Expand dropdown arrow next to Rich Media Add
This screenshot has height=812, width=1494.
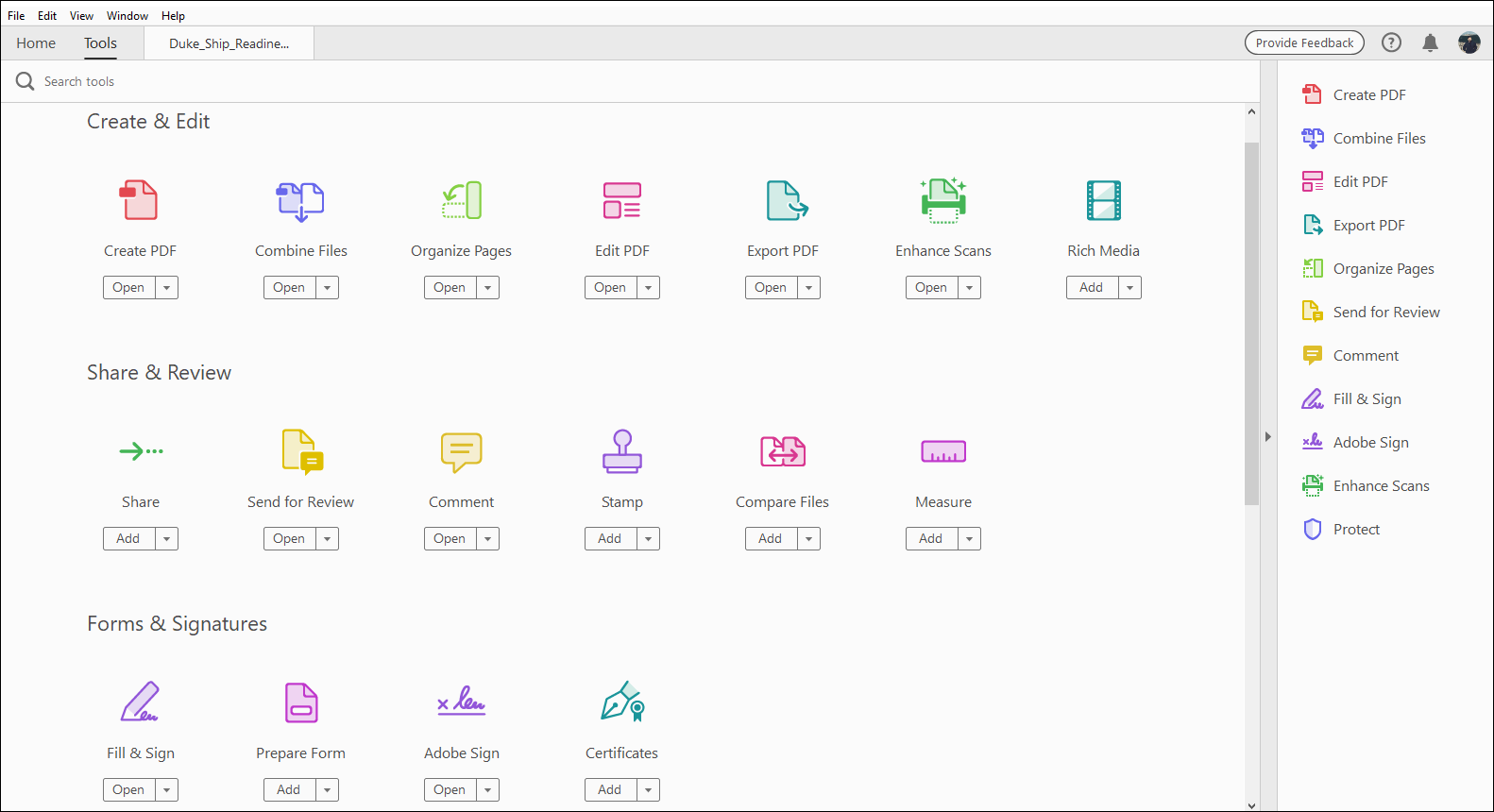coord(1129,288)
